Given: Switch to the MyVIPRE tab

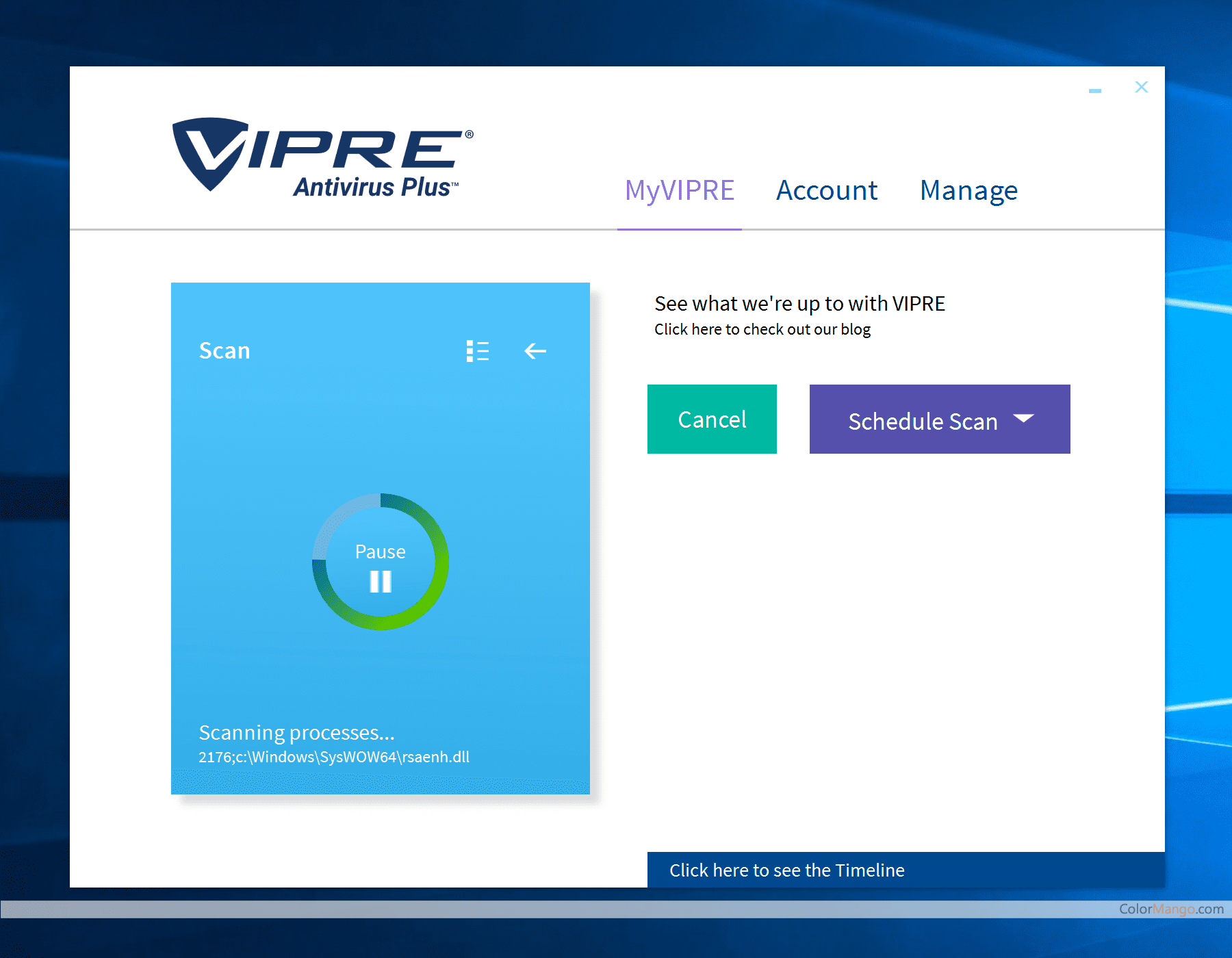Looking at the screenshot, I should coord(679,190).
